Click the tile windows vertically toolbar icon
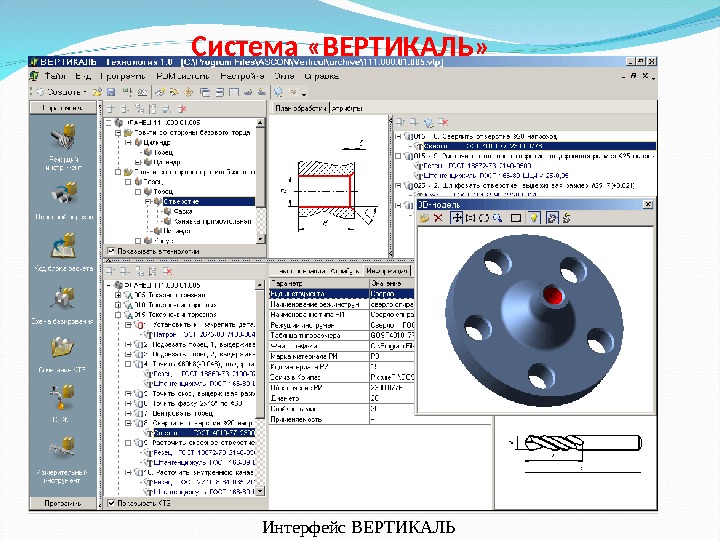The height and width of the screenshot is (540, 720). [234, 92]
